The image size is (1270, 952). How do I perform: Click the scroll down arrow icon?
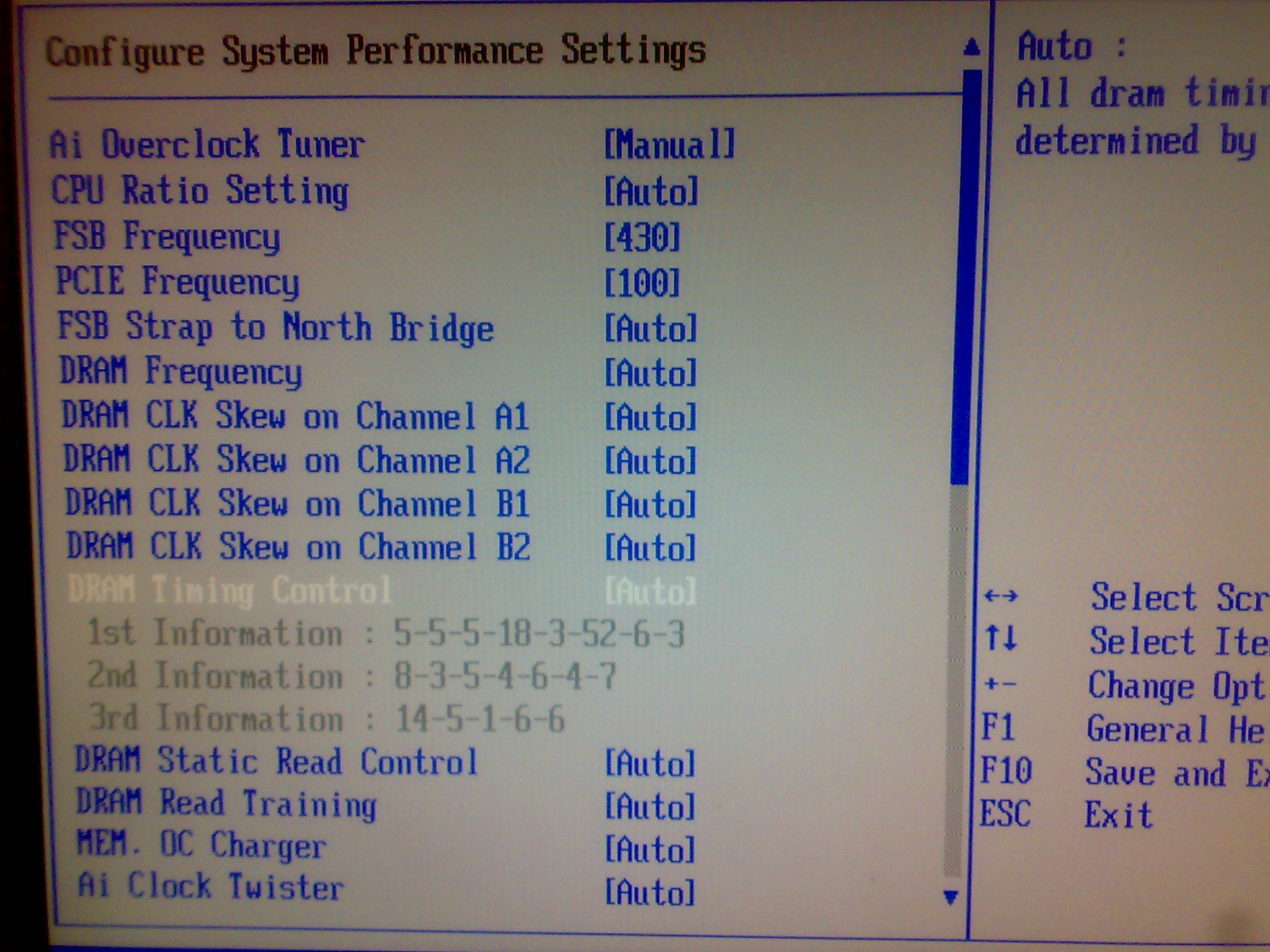tap(950, 897)
